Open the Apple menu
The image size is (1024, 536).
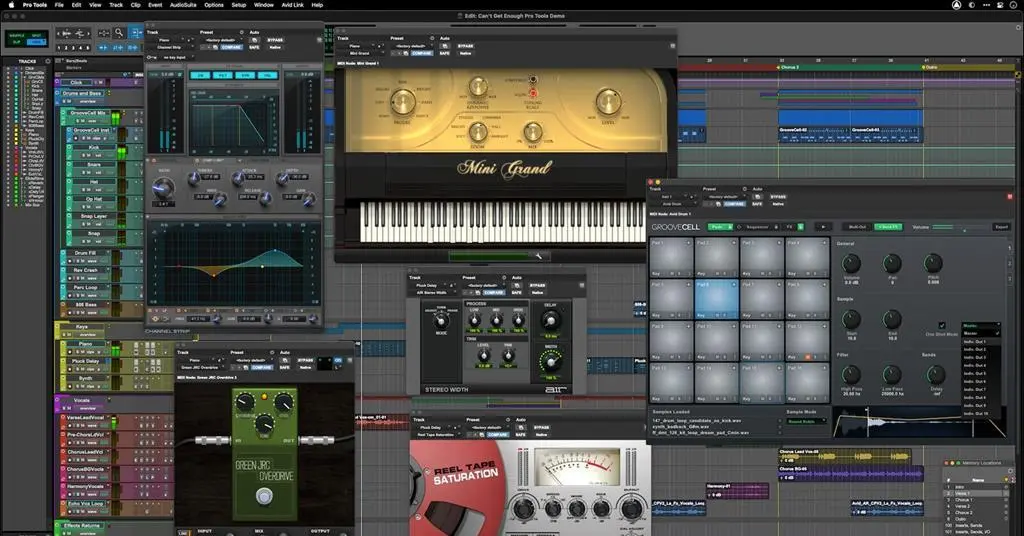(10, 5)
